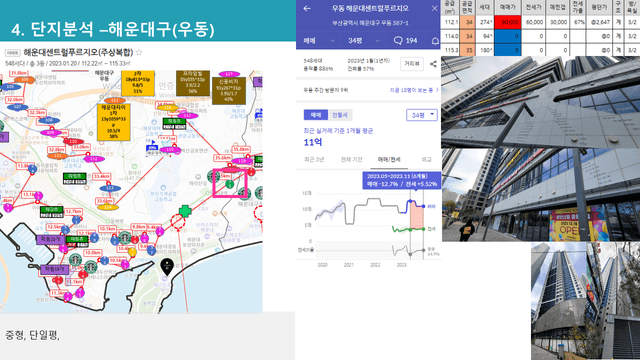This screenshot has height=360, width=640.
Task: Click the blue 0 cell in the 114.0 row
Action: coord(507,36)
